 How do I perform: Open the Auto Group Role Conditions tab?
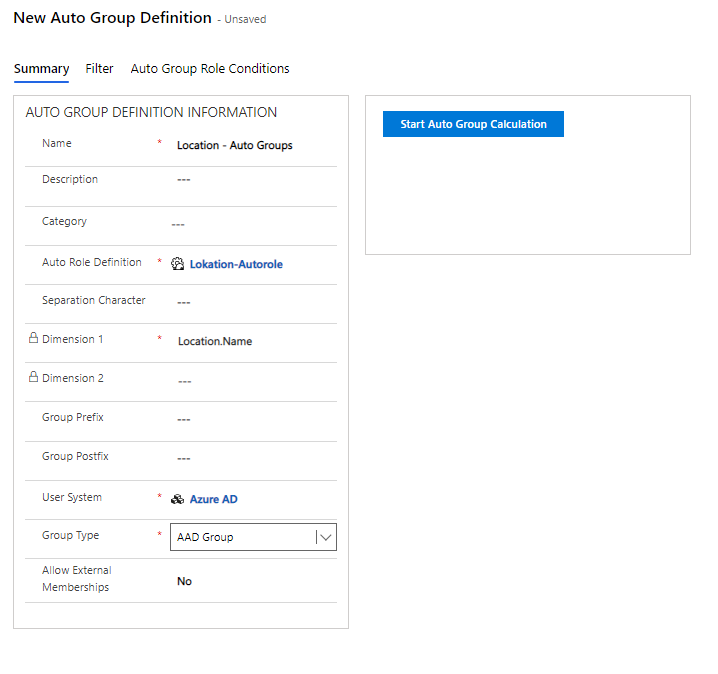(210, 69)
